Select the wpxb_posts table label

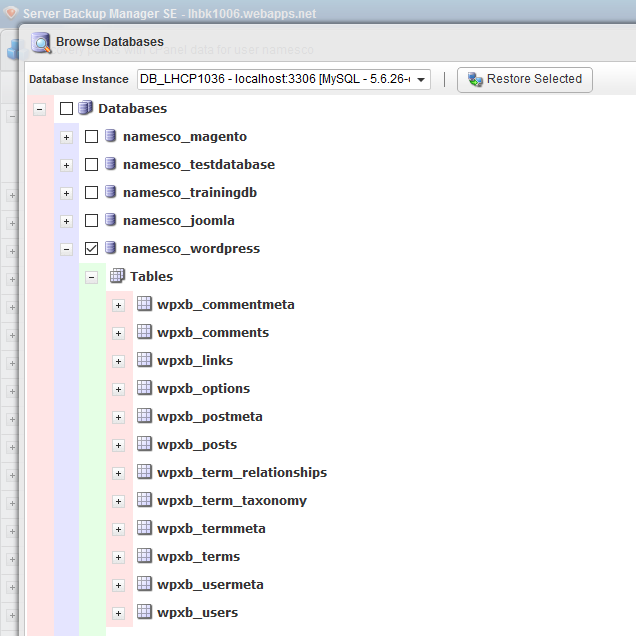point(197,445)
